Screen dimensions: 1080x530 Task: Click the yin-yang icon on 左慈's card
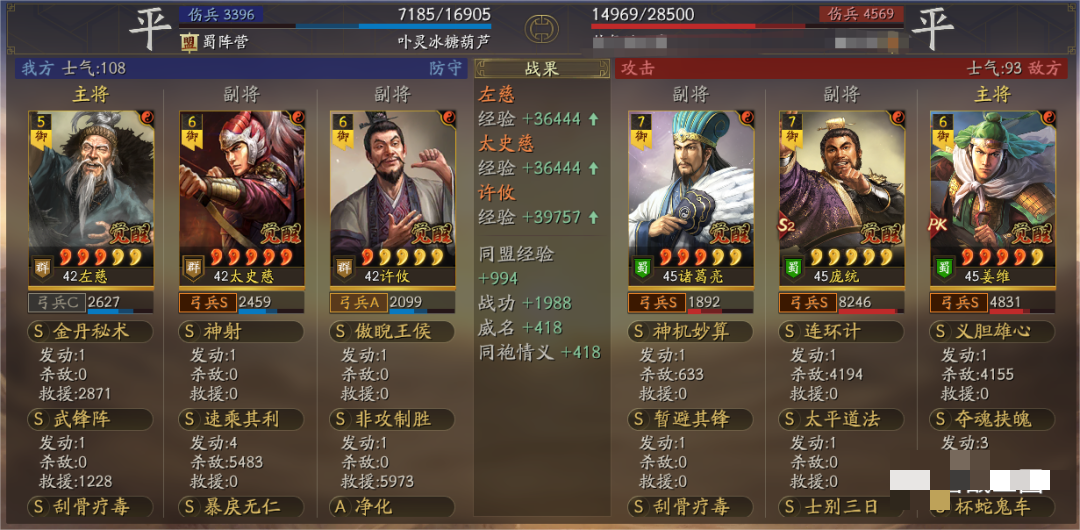tap(147, 117)
